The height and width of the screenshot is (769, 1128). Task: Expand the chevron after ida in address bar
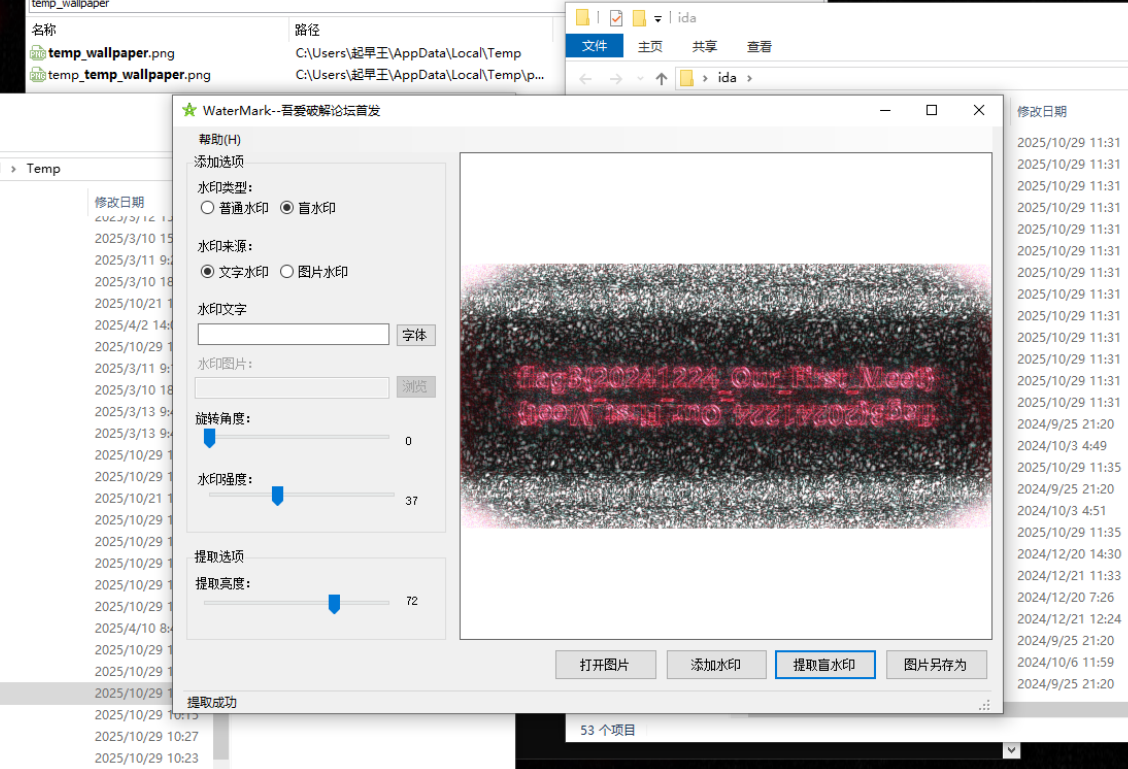pyautogui.click(x=749, y=78)
